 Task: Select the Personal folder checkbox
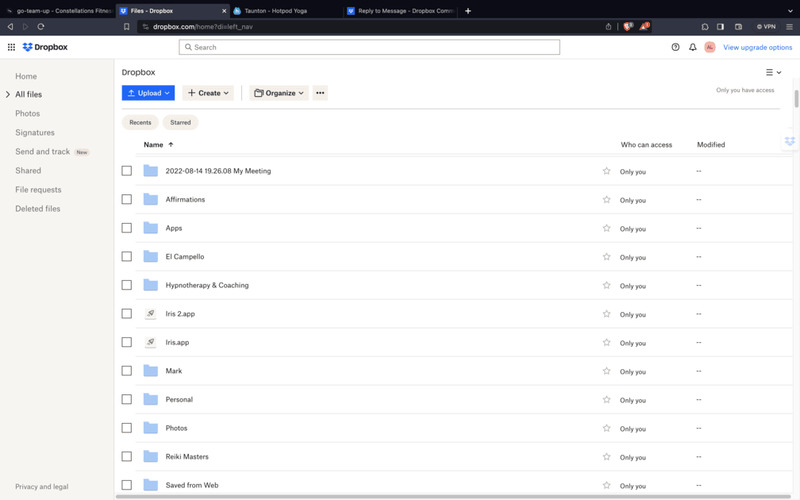[127, 399]
